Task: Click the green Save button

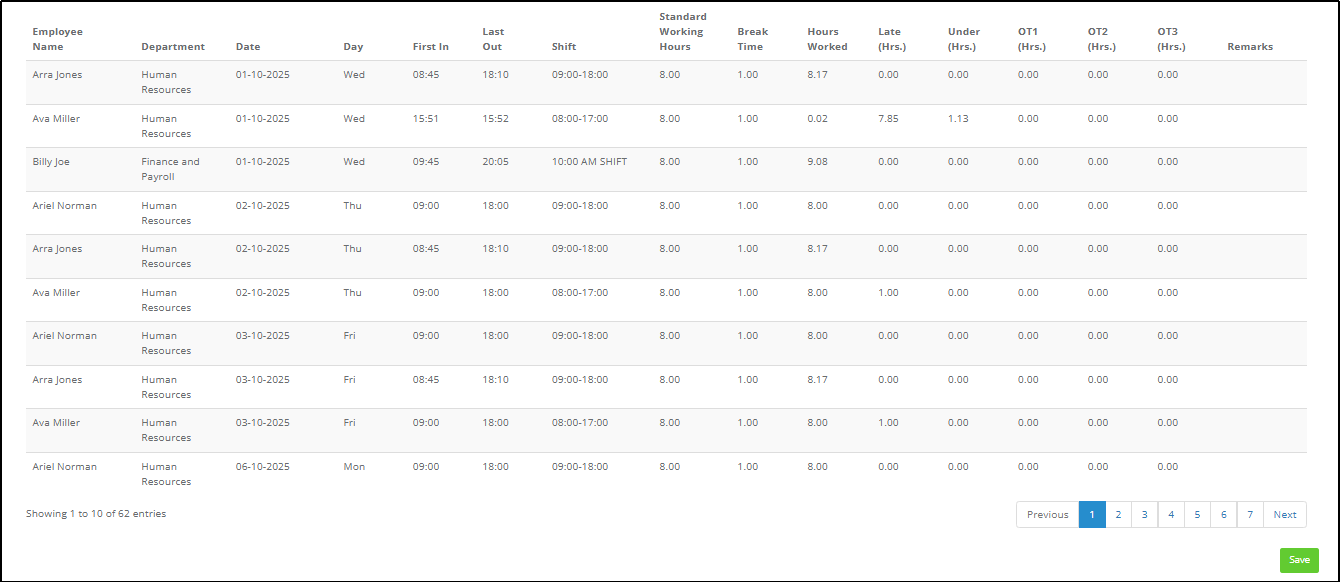Action: (1299, 560)
